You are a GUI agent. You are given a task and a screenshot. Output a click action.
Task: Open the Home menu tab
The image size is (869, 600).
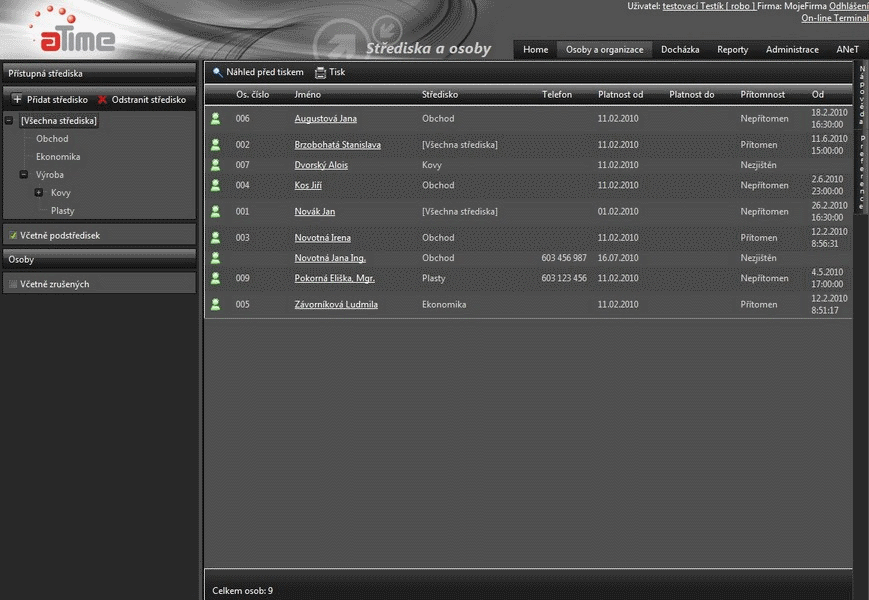[535, 49]
